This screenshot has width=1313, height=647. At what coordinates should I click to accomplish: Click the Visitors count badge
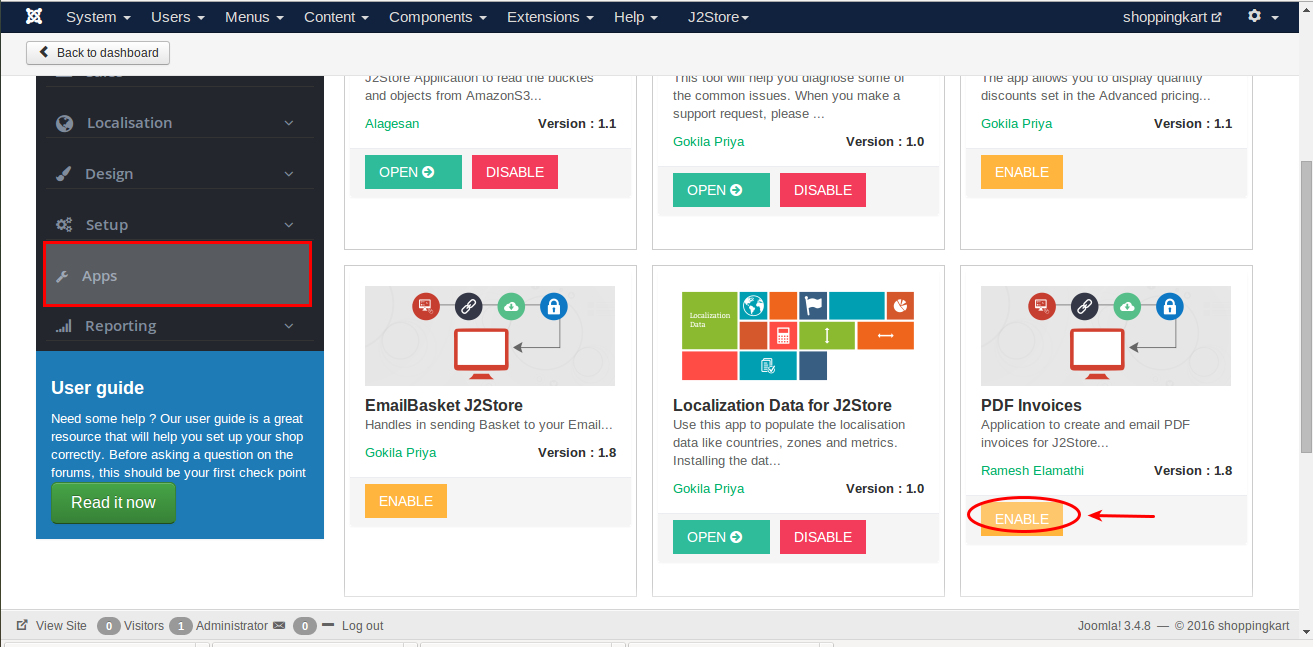pos(109,626)
